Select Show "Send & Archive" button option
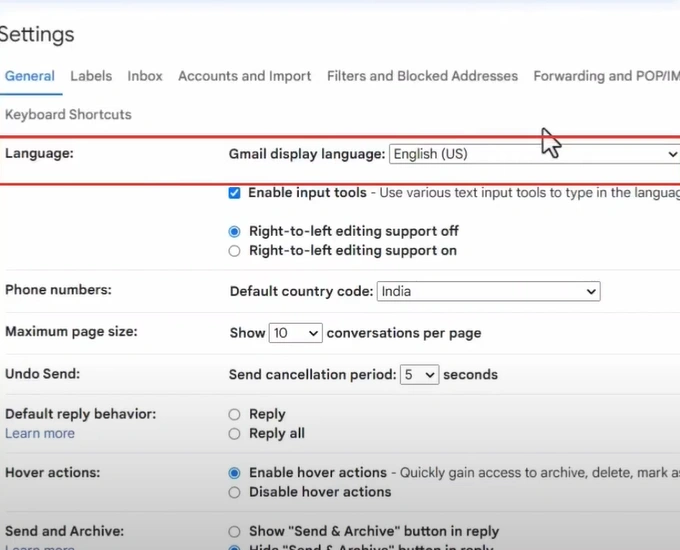Screen dimensions: 680x550 (234, 531)
